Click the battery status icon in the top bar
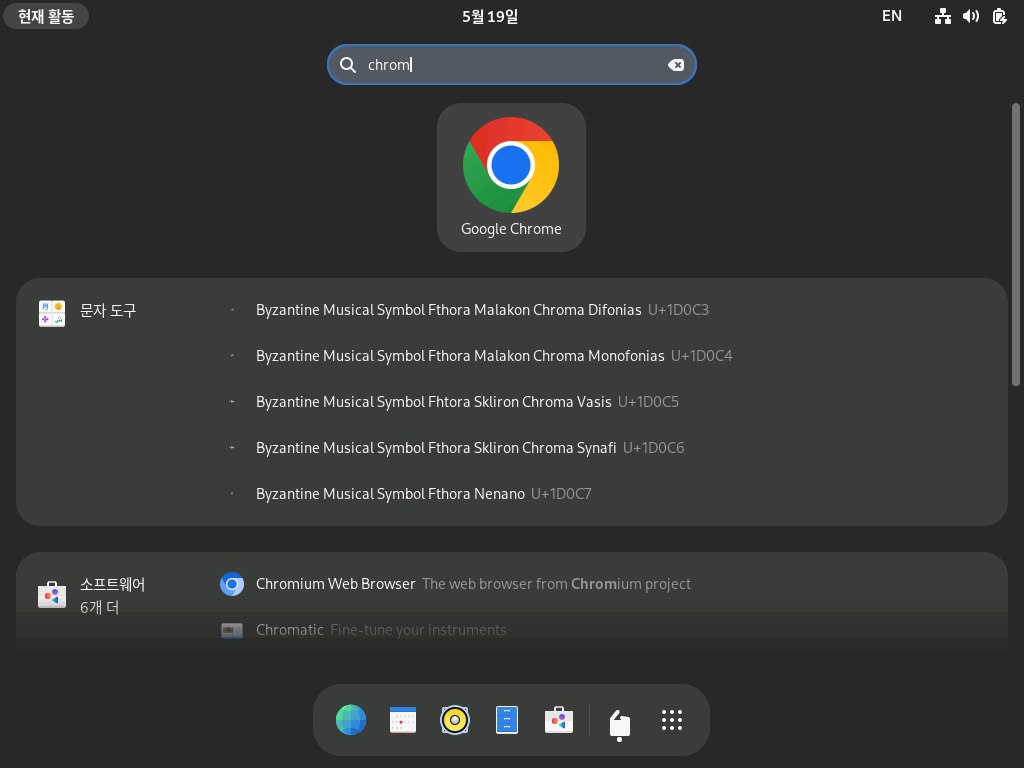This screenshot has width=1024, height=768. point(1000,16)
